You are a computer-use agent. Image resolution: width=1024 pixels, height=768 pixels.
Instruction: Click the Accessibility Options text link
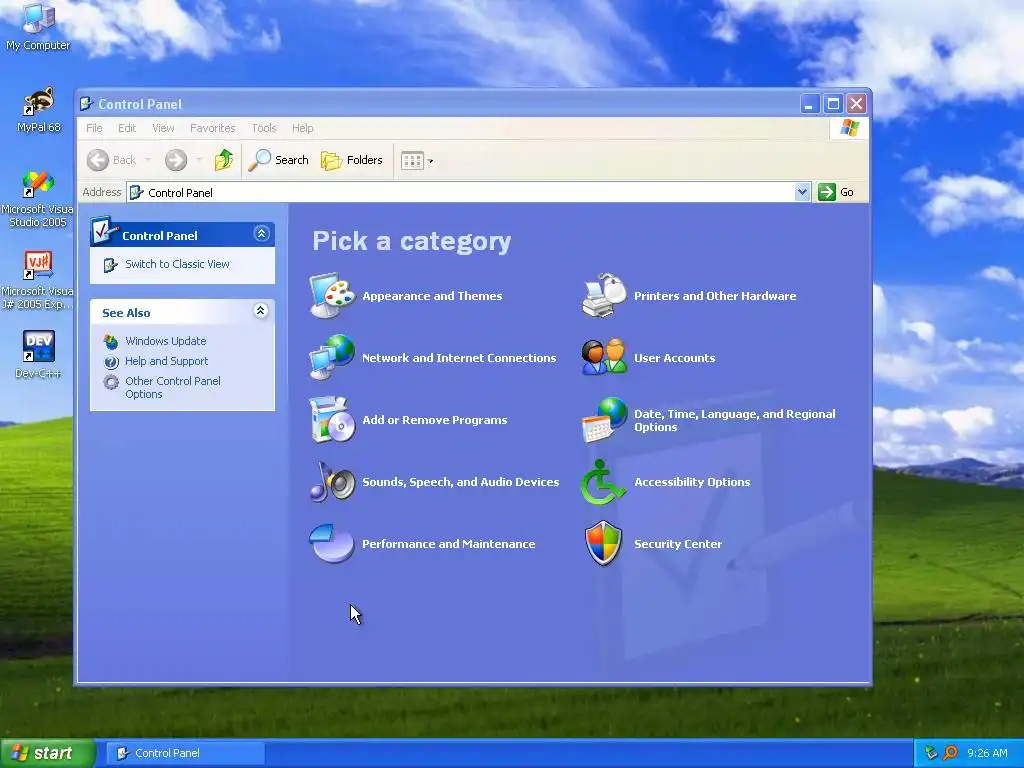(x=692, y=482)
